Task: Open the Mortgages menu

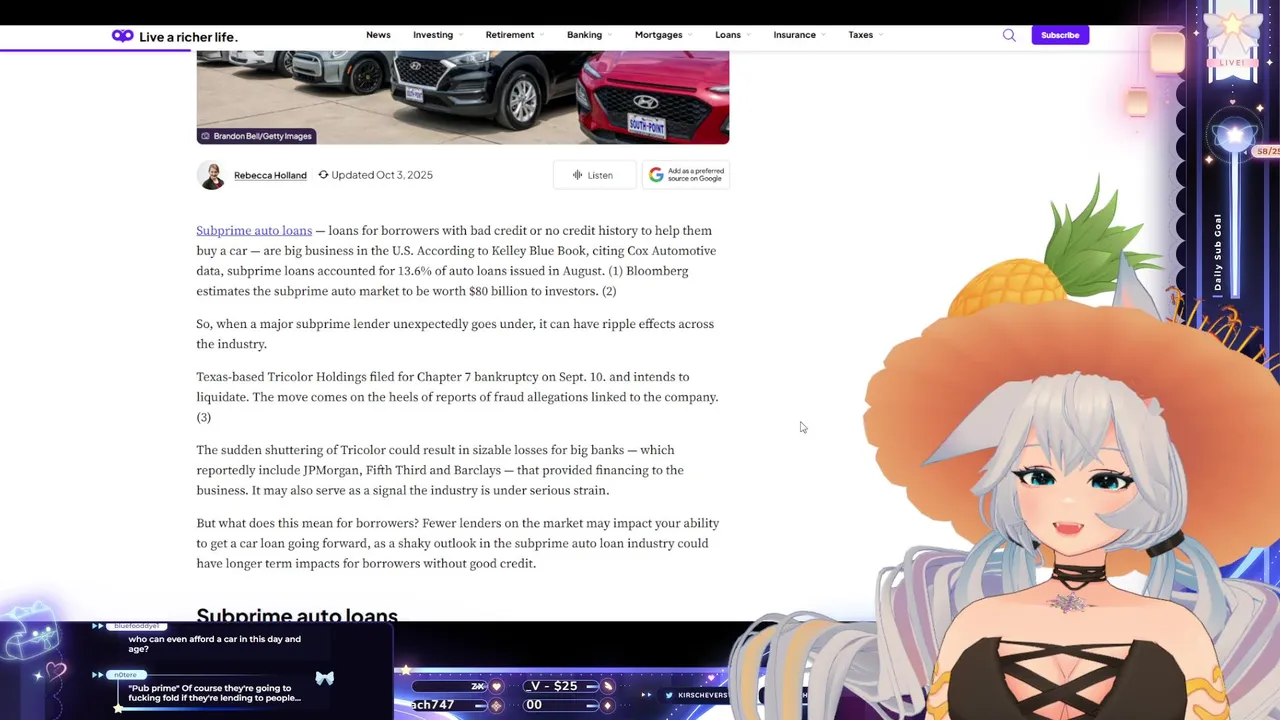Action: (662, 35)
